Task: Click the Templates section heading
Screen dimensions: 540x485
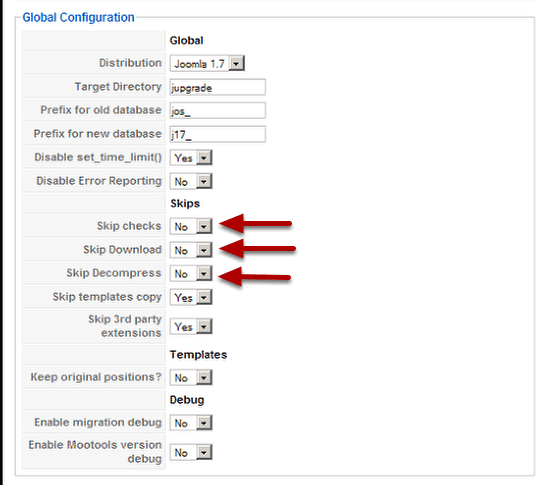Action: [x=198, y=354]
